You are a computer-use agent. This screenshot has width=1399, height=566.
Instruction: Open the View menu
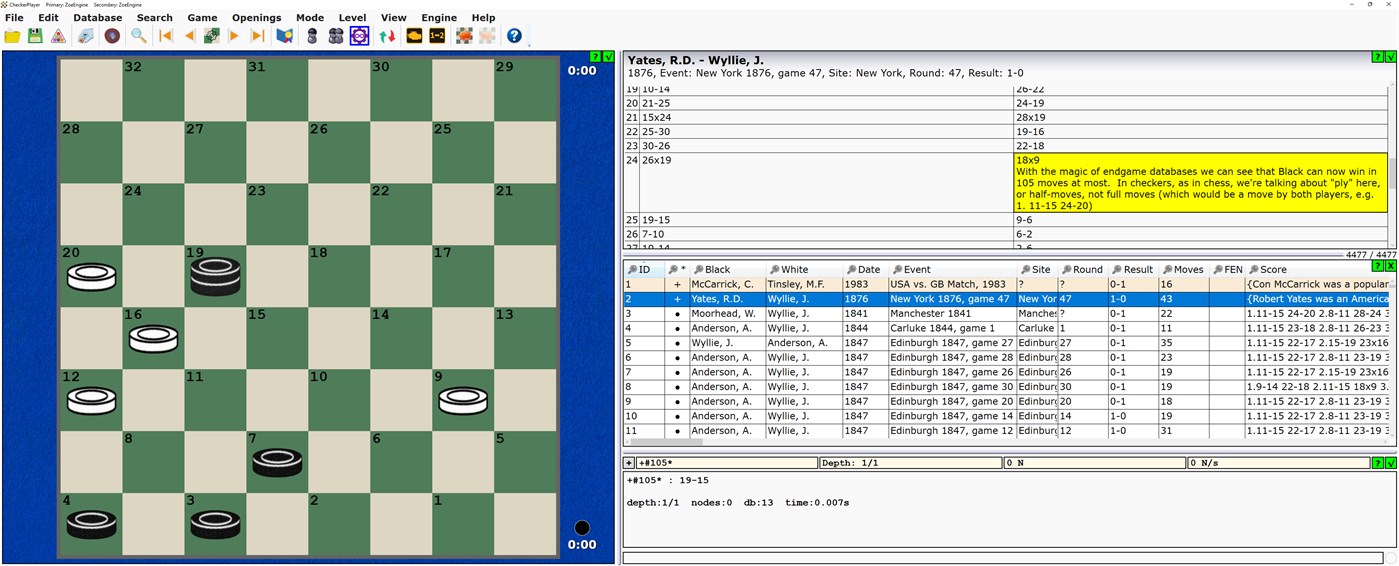click(x=394, y=17)
